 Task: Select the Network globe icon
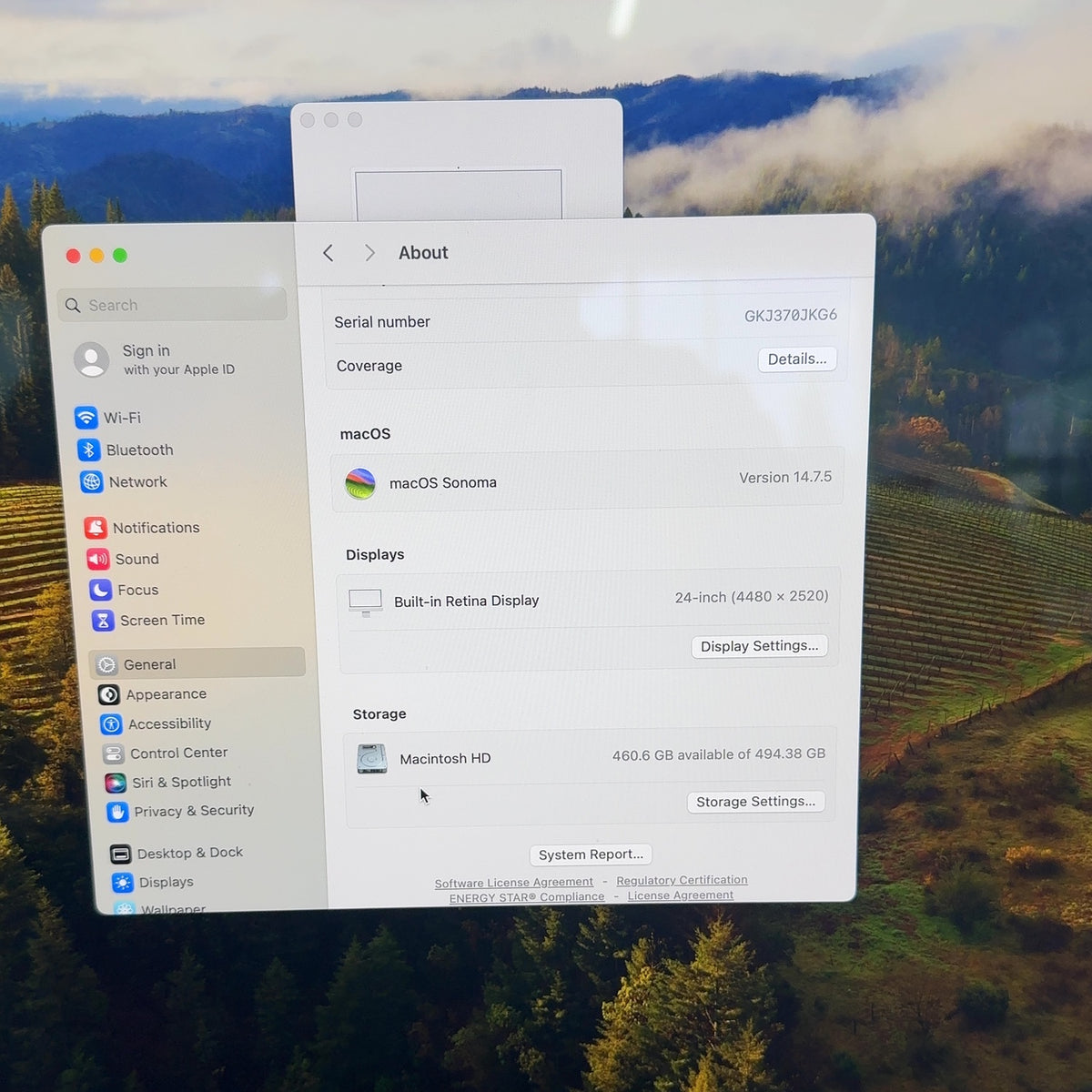(92, 482)
